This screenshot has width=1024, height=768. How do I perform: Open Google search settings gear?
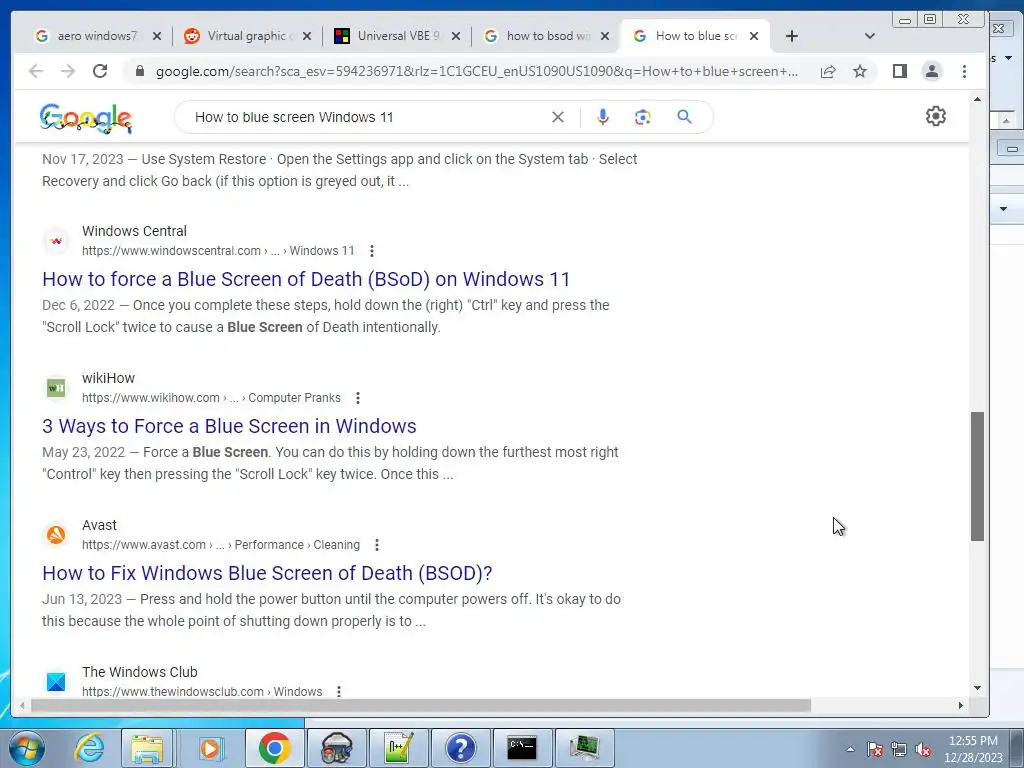coord(936,116)
